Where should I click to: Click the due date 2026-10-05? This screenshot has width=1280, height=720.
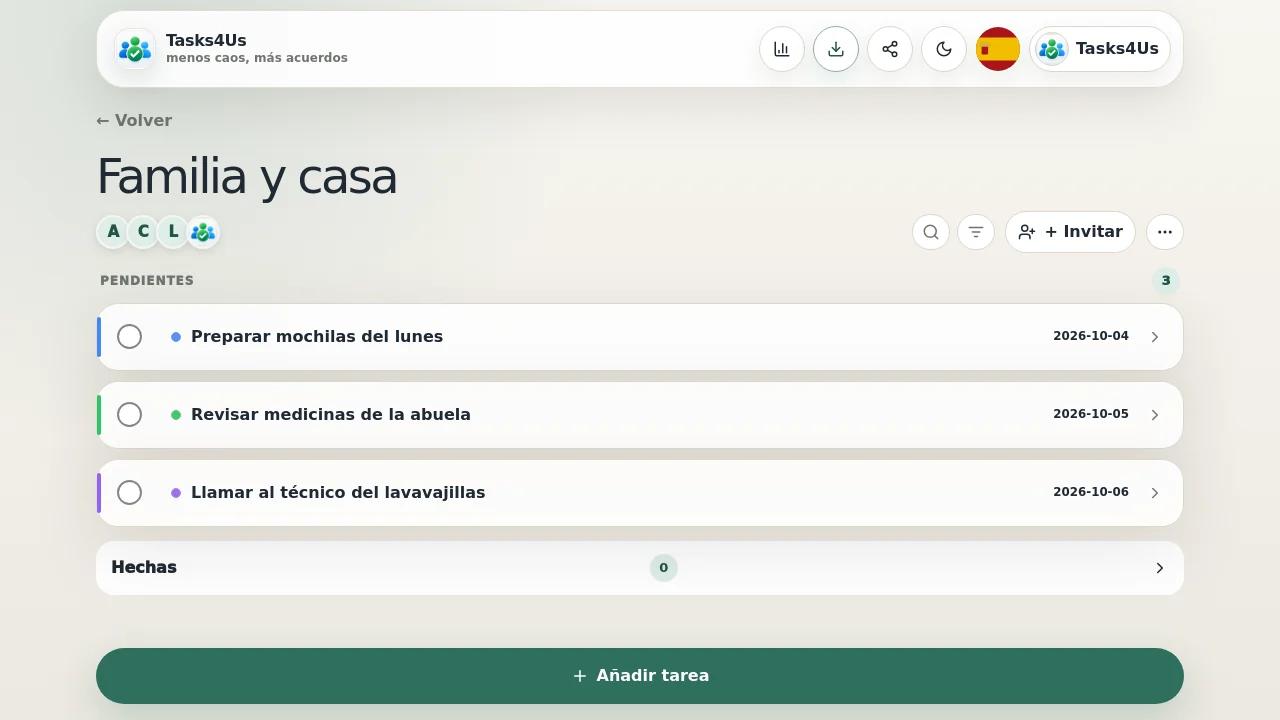pyautogui.click(x=1091, y=415)
